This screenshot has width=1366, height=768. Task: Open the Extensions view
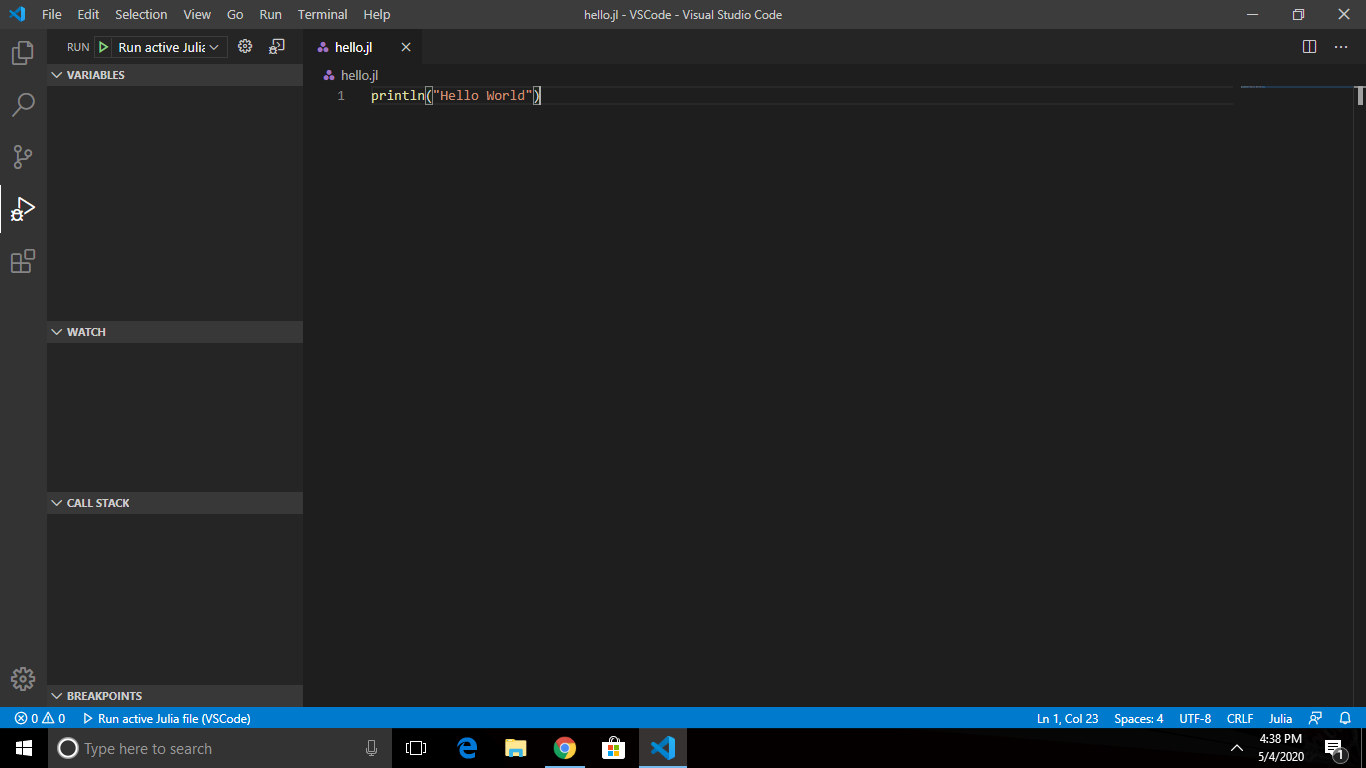point(23,261)
